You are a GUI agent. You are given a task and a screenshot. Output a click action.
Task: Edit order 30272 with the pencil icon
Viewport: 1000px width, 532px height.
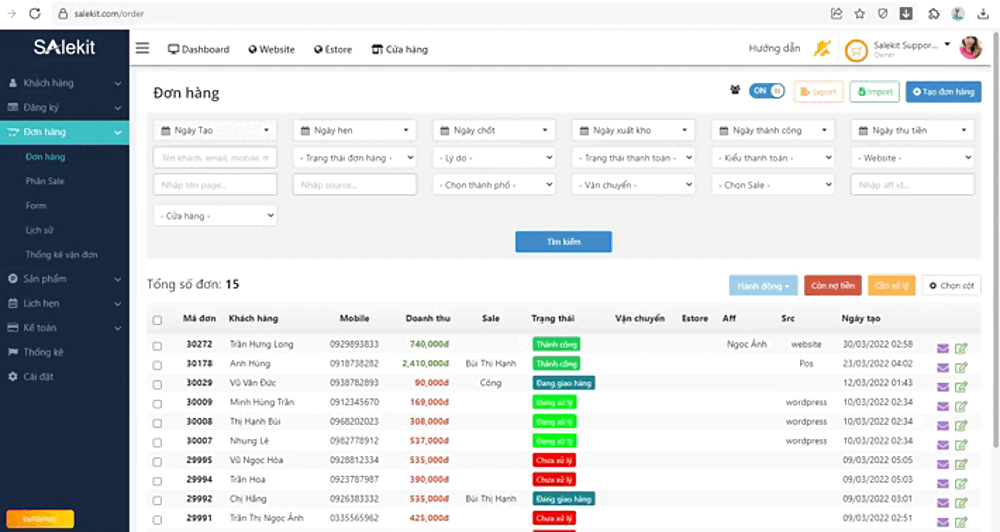tap(961, 348)
